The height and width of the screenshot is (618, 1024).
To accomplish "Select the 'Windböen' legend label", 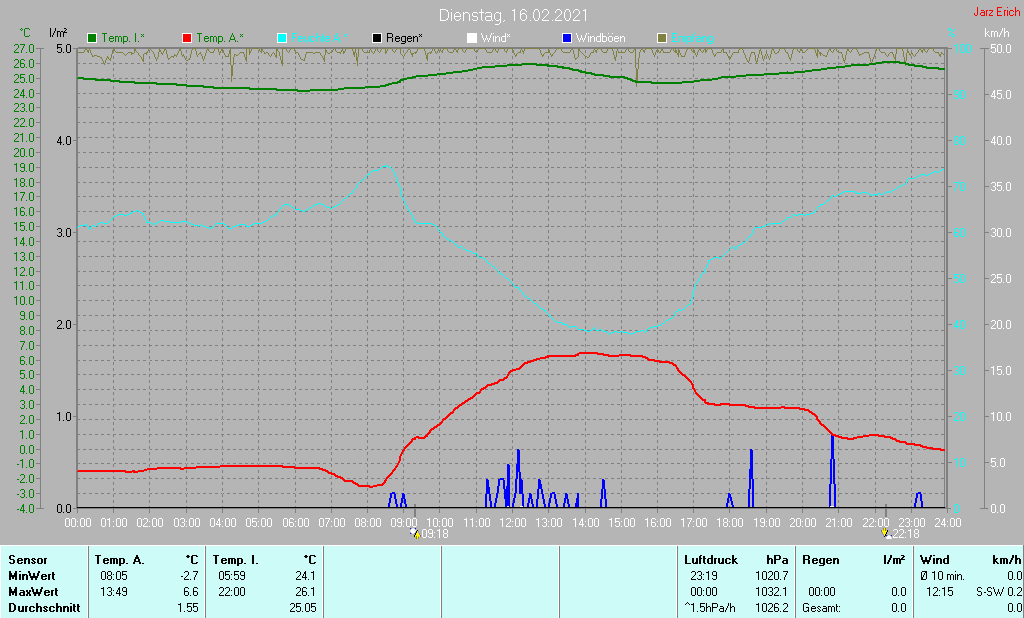I will (x=600, y=39).
